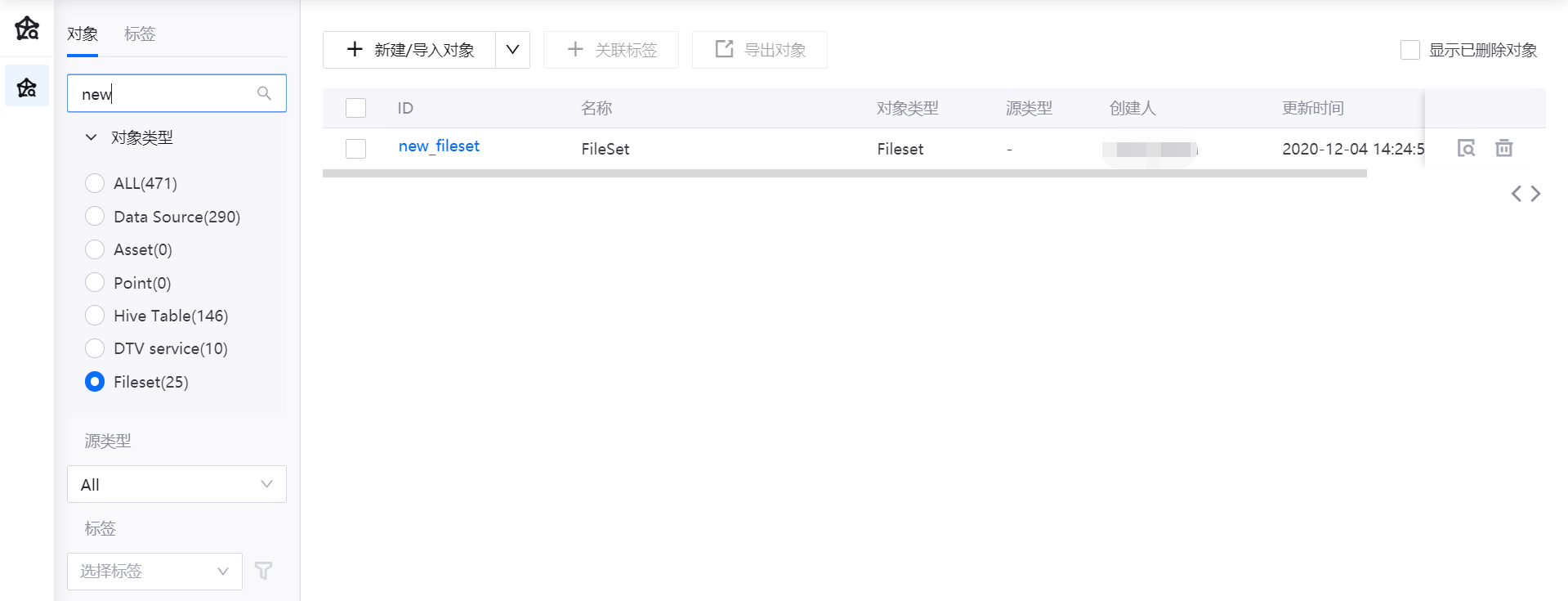Select Asset(0) object type
The height and width of the screenshot is (601, 1568).
coord(95,249)
